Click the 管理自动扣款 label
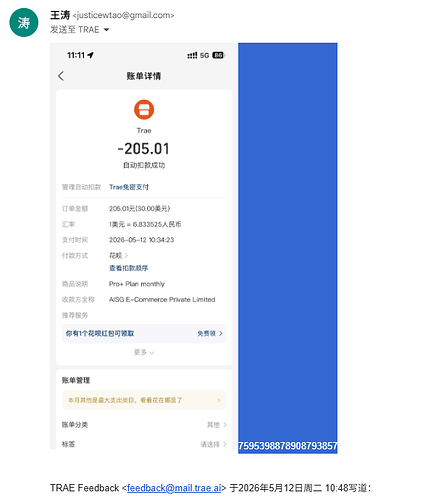427x500 pixels. [x=81, y=187]
